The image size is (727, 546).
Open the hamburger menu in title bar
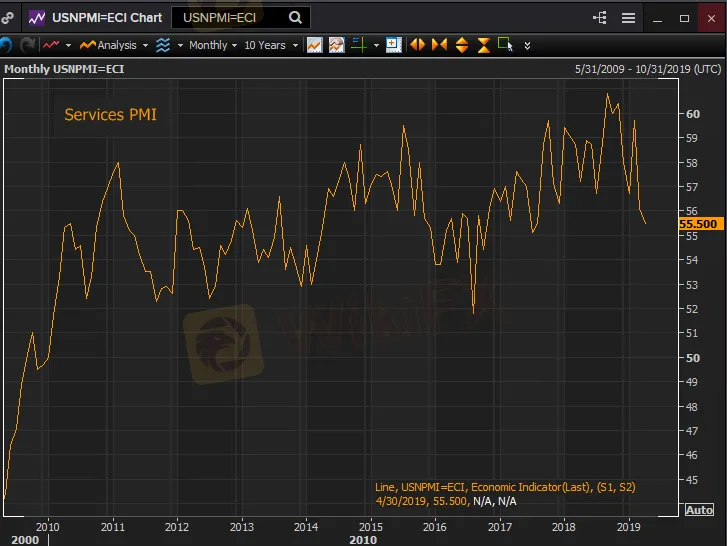point(628,17)
